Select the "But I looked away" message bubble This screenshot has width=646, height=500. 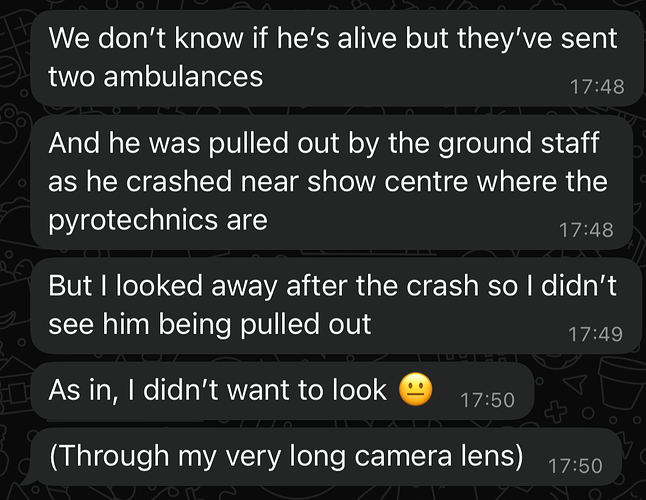coord(300,302)
